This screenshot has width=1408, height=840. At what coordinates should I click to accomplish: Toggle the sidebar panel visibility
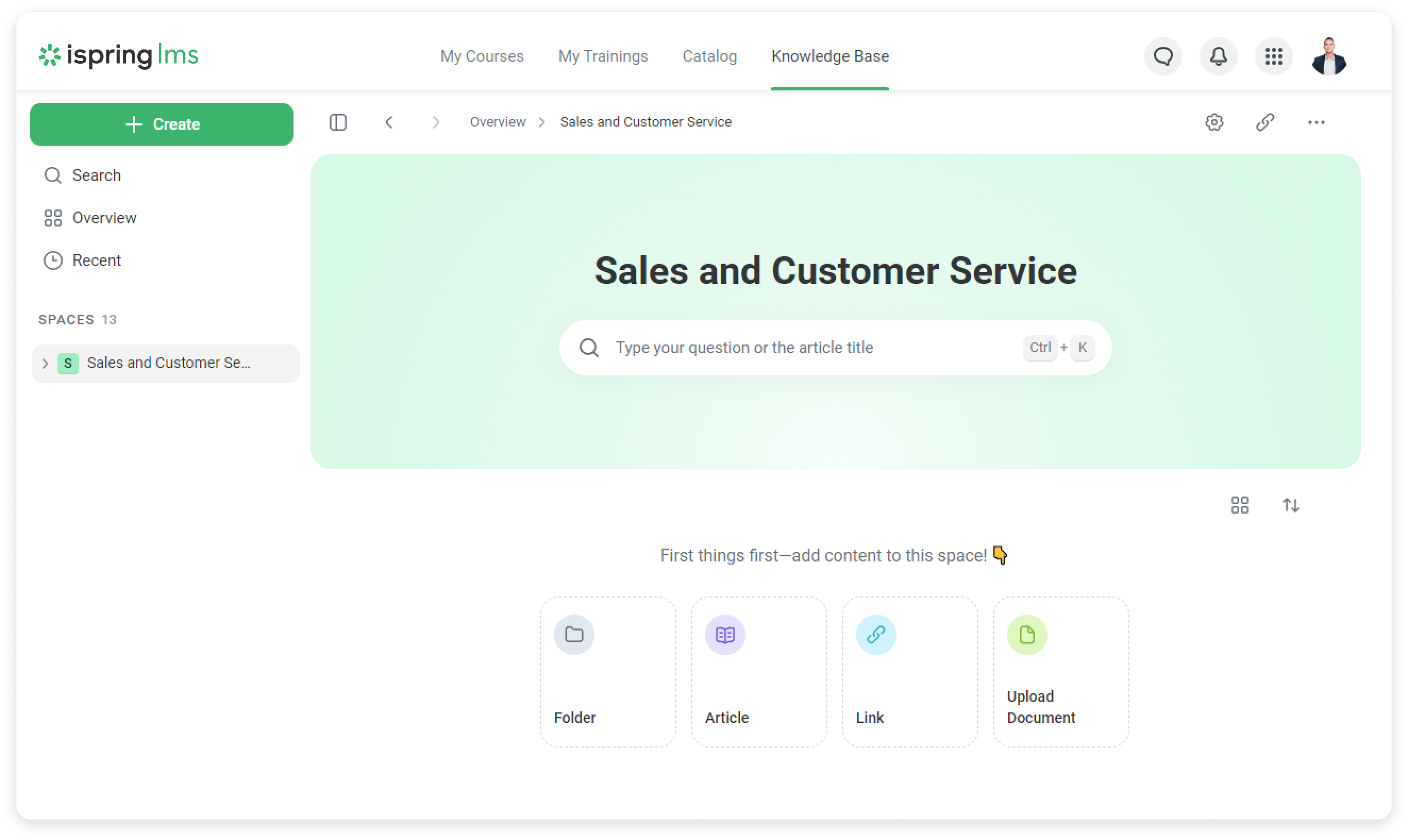click(x=338, y=122)
